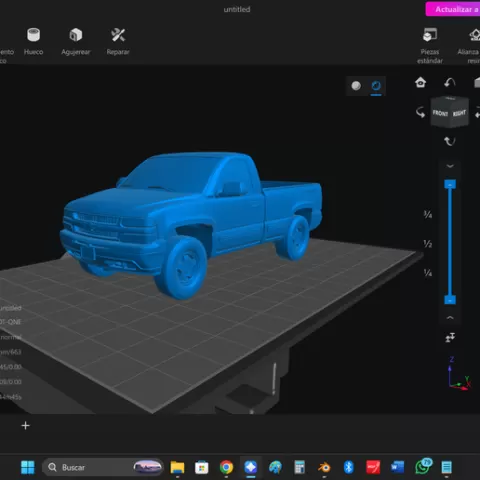
Task: Click the layer slider toggle icon below slider
Action: pyautogui.click(x=450, y=338)
